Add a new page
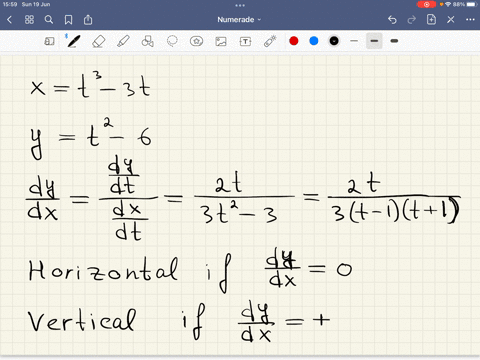The height and width of the screenshot is (360, 480). pyautogui.click(x=431, y=20)
